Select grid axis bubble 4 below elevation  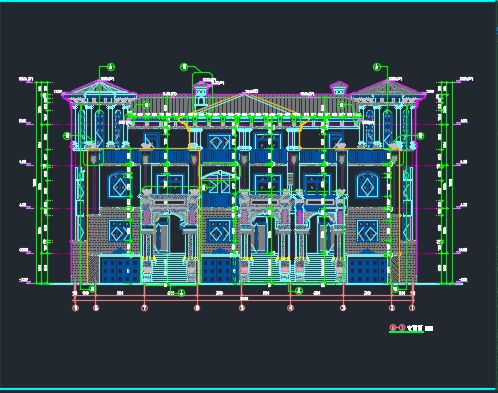[291, 308]
